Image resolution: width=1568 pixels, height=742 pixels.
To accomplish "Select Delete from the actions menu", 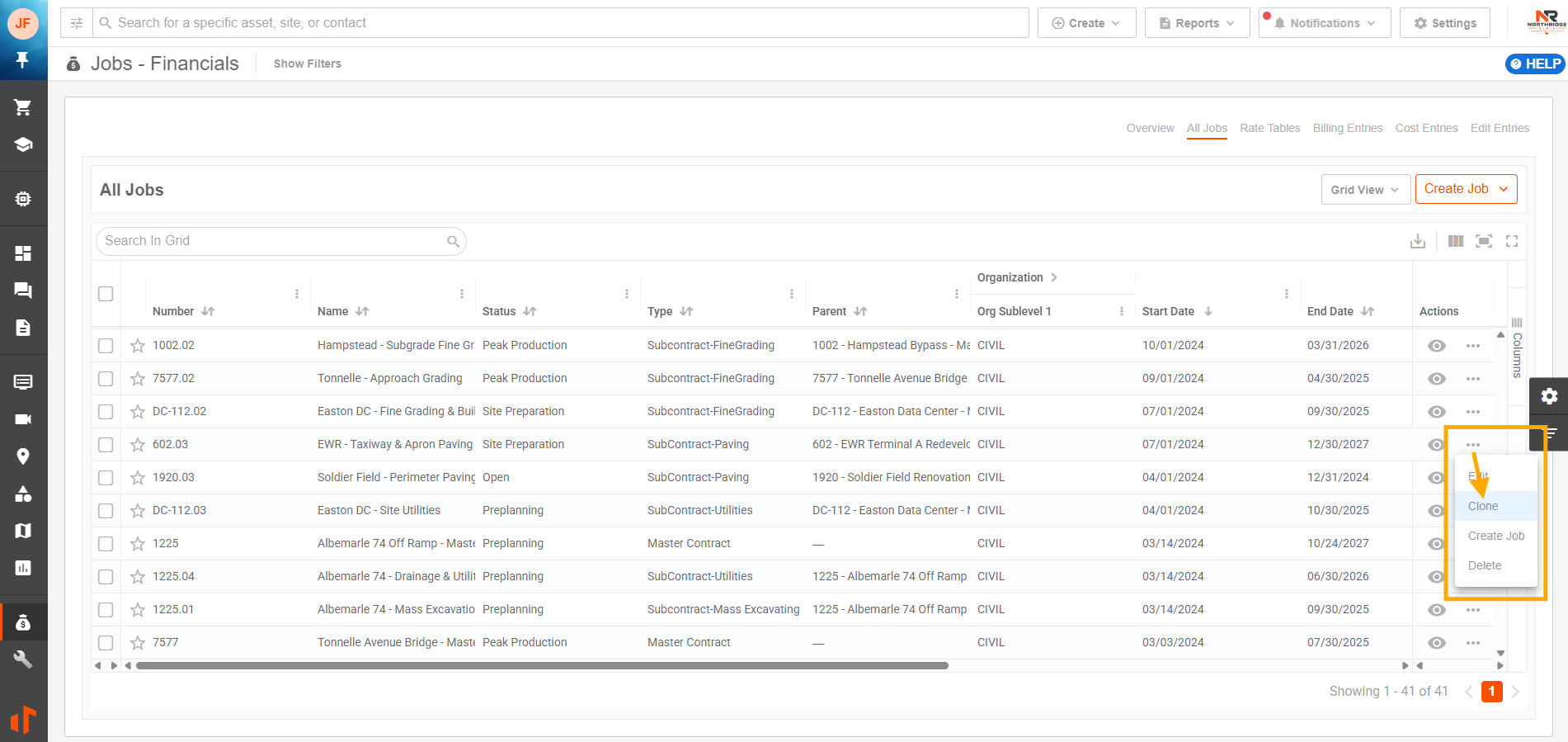I will pos(1495,565).
